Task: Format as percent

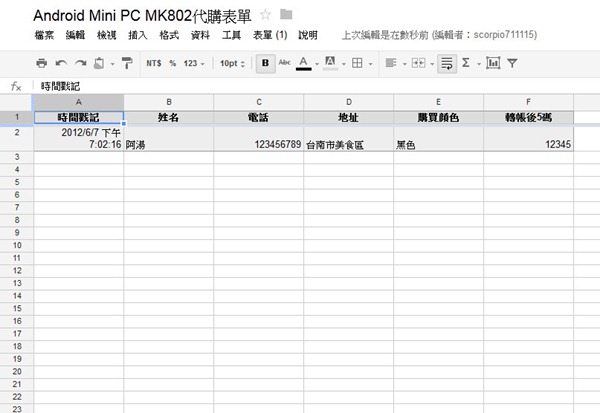Action: (173, 63)
